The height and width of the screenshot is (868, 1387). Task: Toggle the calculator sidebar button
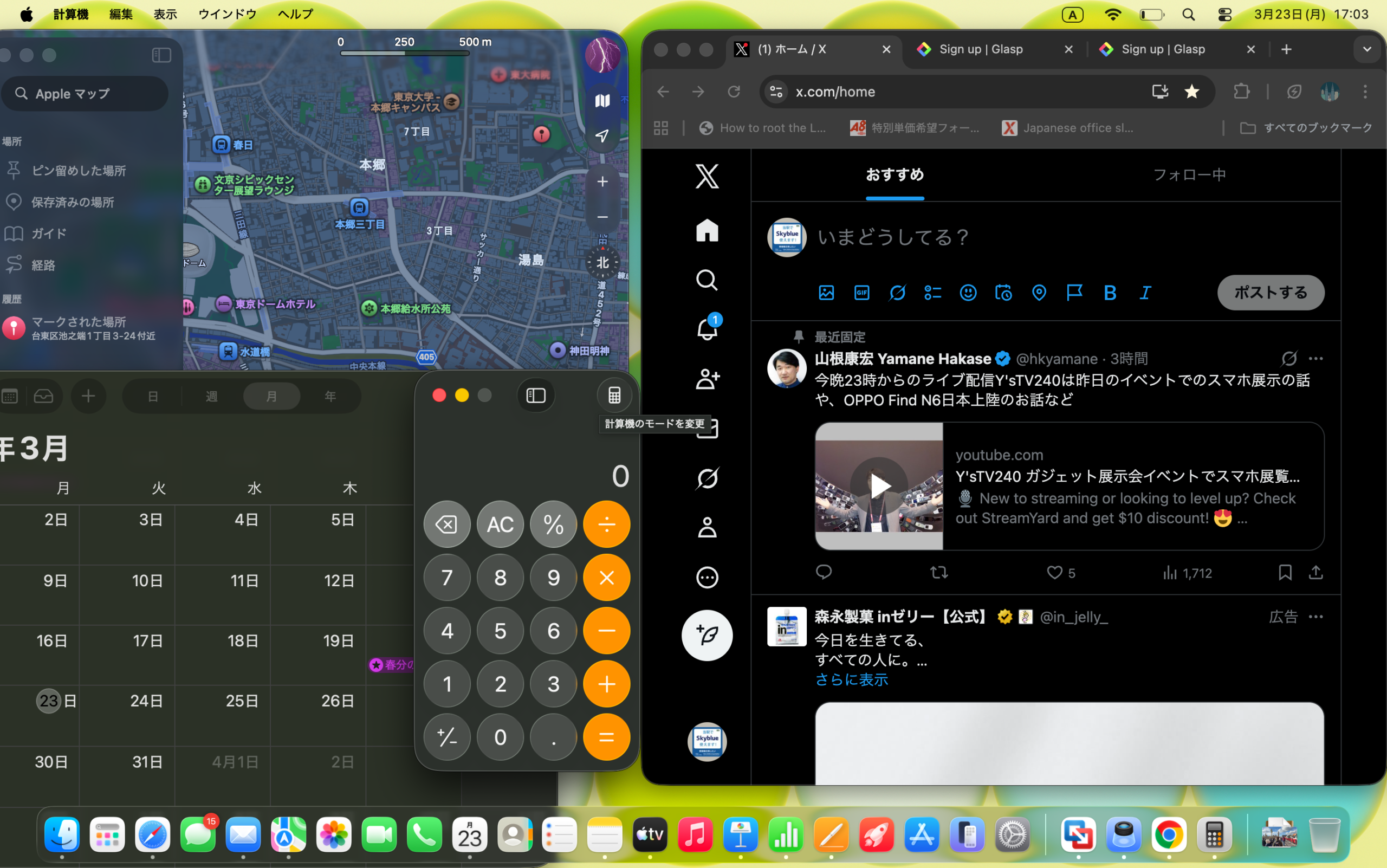tap(536, 395)
